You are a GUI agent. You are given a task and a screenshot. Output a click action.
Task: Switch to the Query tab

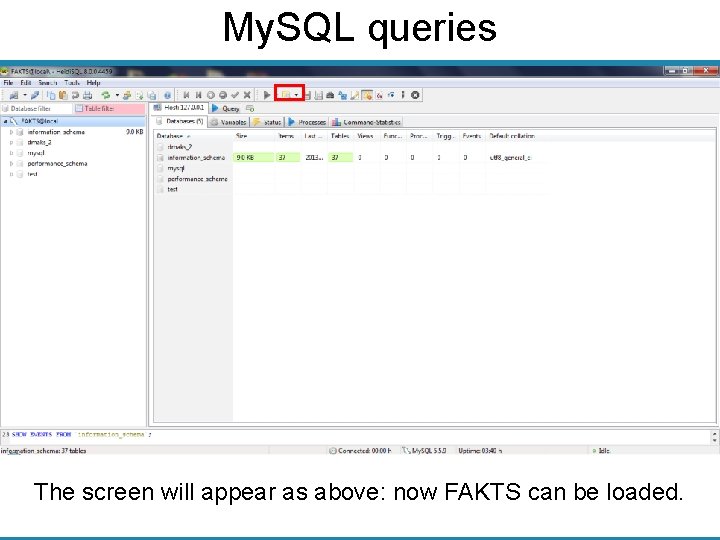(226, 109)
